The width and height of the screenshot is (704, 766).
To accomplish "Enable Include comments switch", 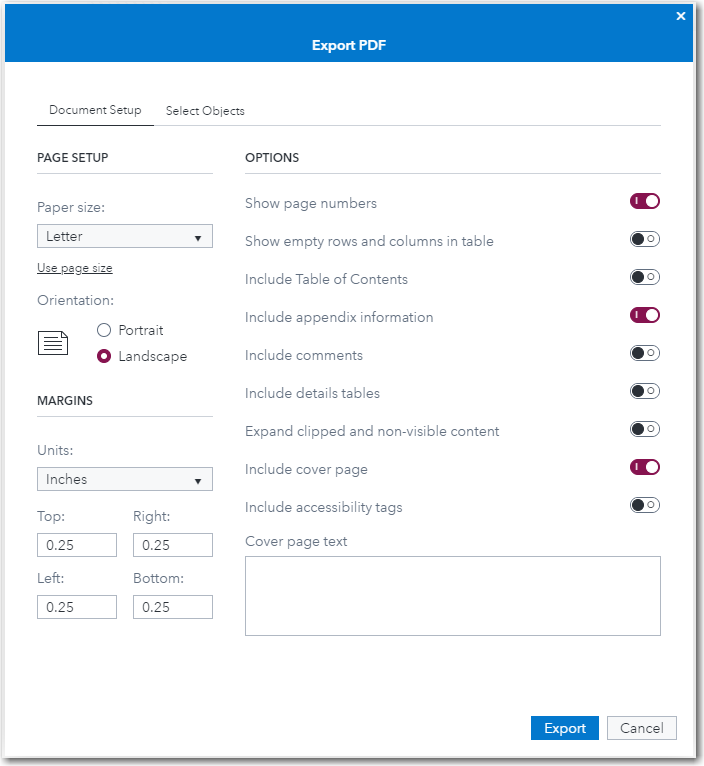I will [645, 353].
